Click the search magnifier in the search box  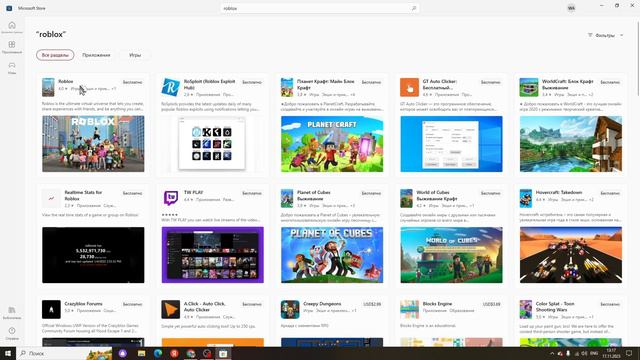tap(413, 8)
